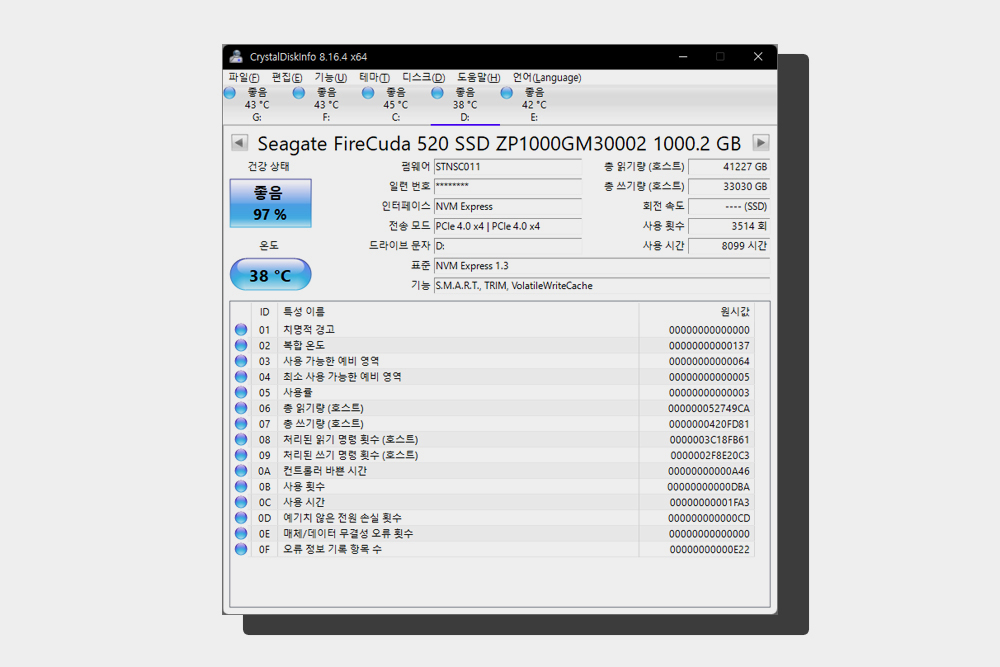Click the 원시값 column header
Viewport: 1000px width, 667px height.
click(696, 312)
